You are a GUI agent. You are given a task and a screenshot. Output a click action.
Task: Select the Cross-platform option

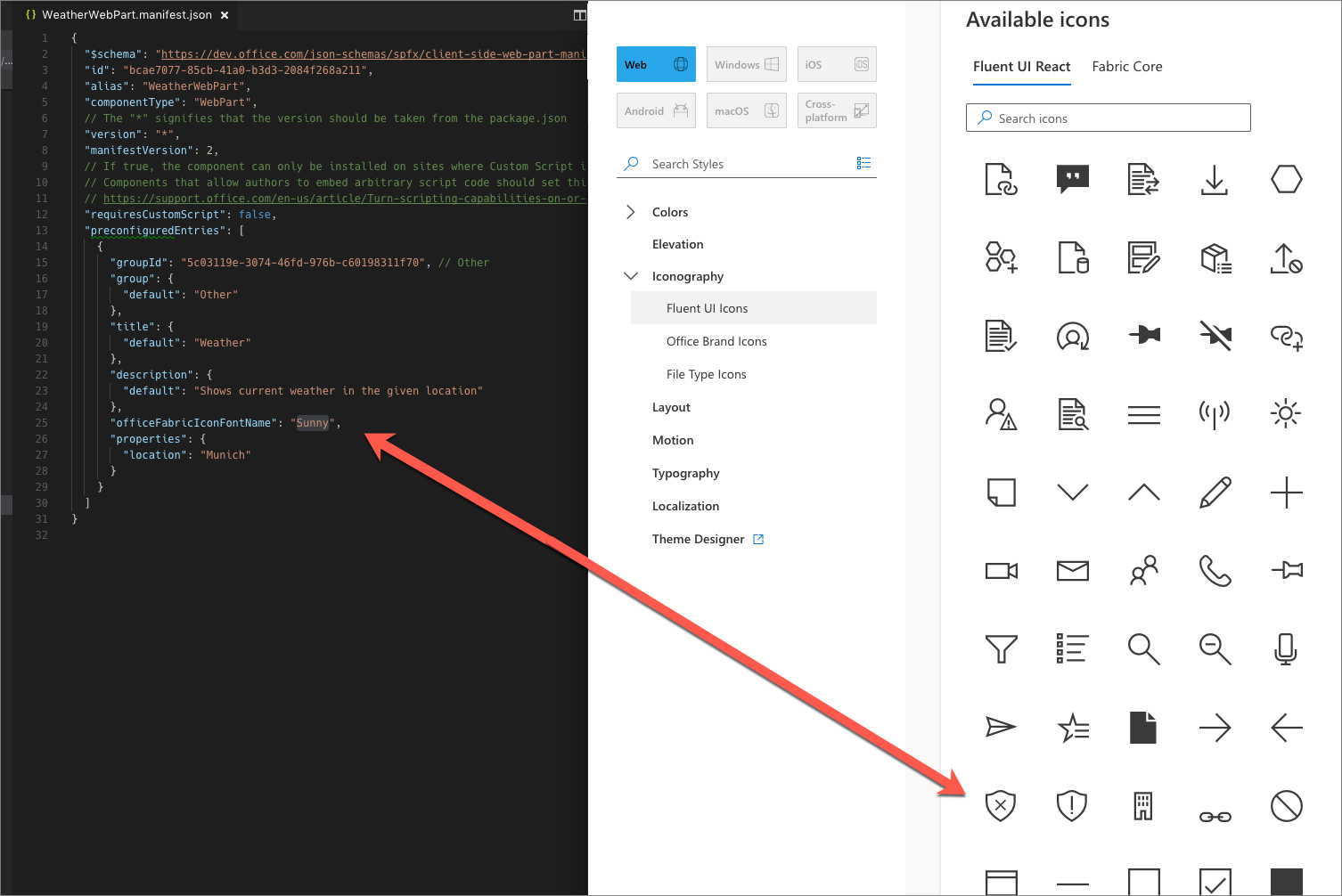pos(837,110)
